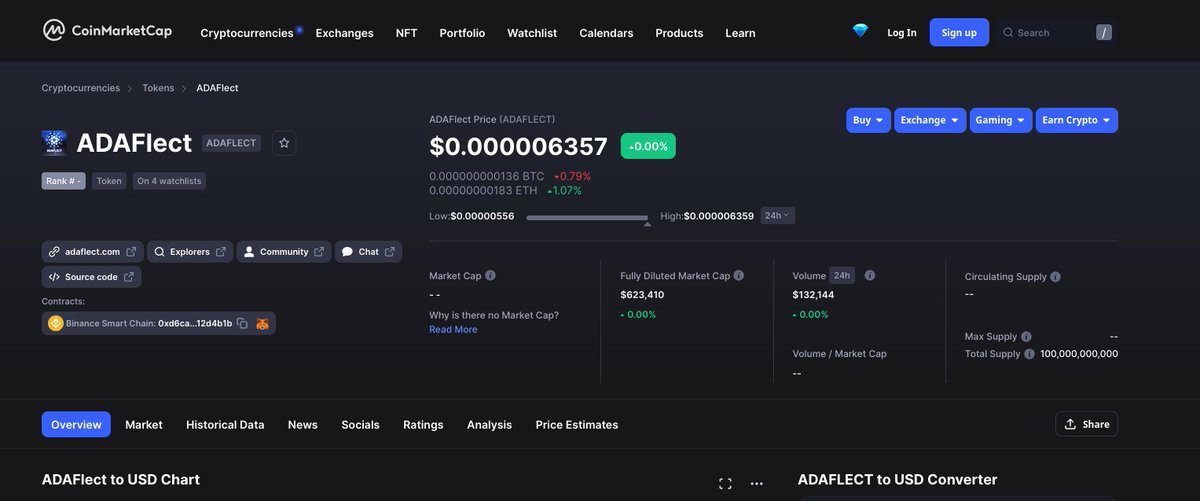1200x501 pixels.
Task: Open the CoinMarketCap home logo
Action: click(107, 31)
